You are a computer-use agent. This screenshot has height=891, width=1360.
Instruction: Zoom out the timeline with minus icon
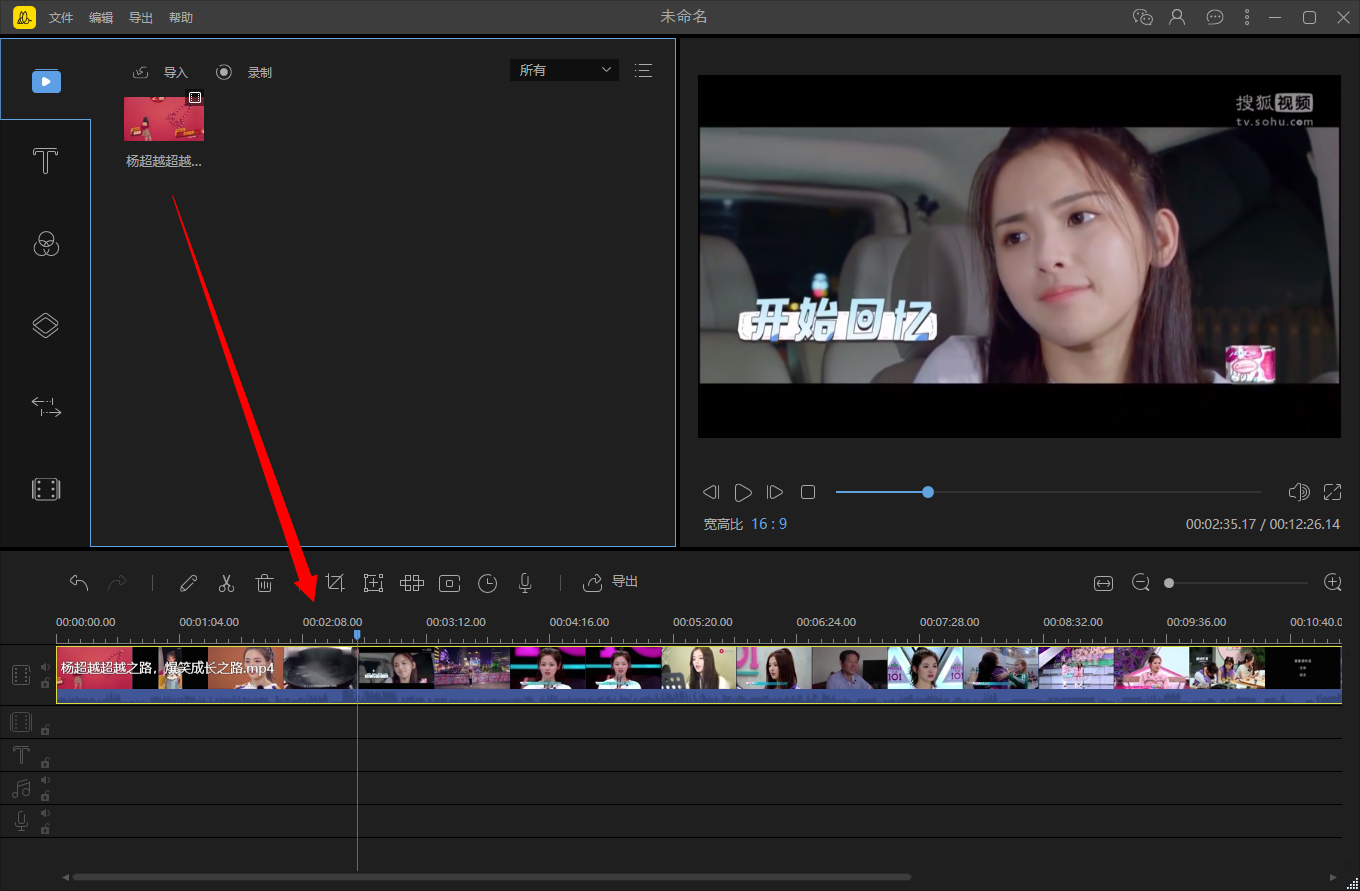coord(1141,582)
